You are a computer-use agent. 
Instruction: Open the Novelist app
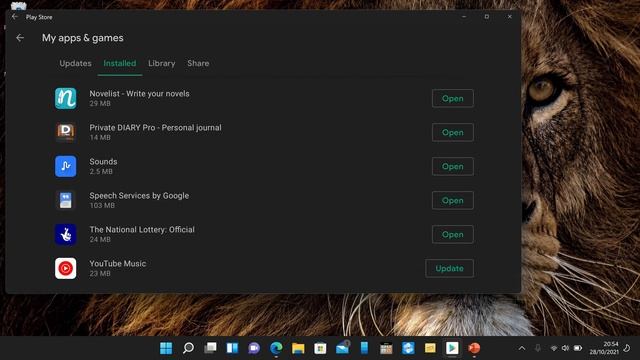(x=453, y=98)
